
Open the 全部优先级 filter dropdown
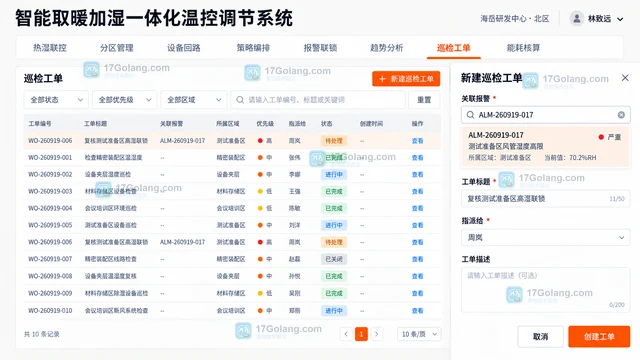tap(124, 100)
